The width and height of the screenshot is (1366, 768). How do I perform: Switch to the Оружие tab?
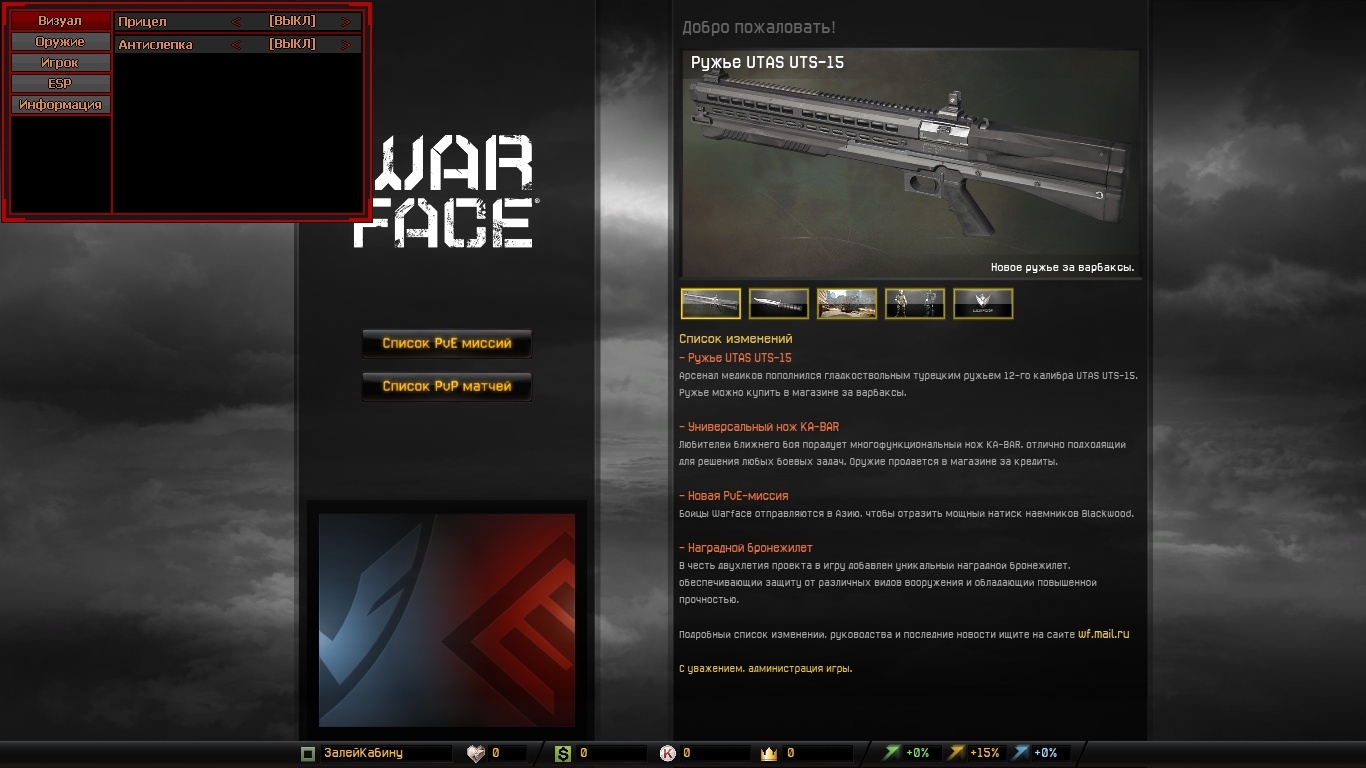[60, 42]
